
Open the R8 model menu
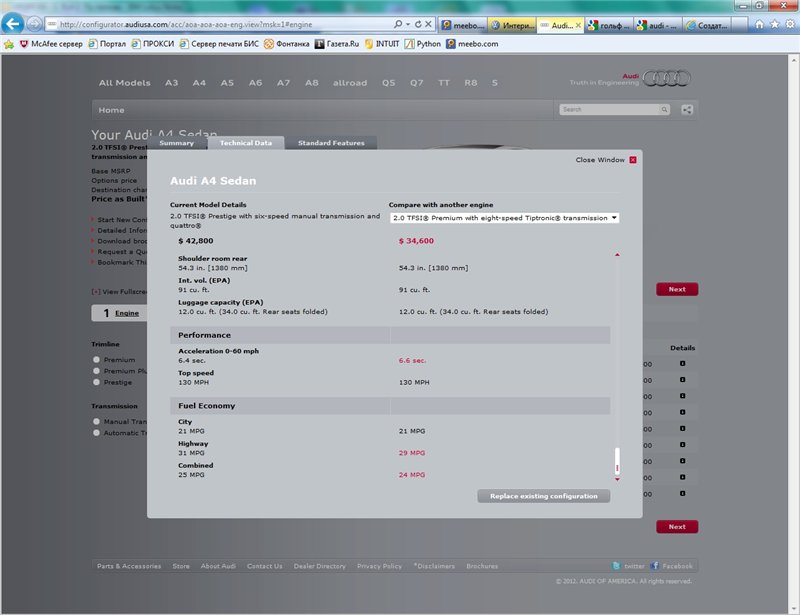[471, 83]
